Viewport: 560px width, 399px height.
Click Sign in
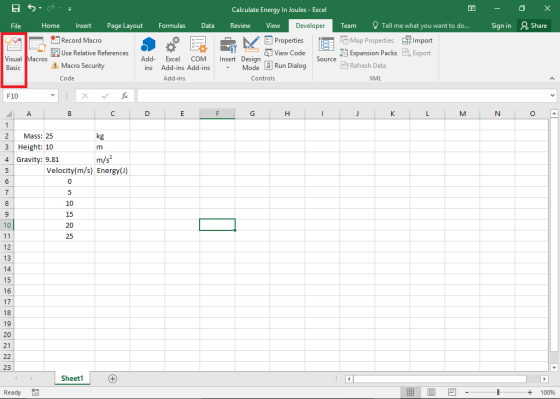coord(501,26)
